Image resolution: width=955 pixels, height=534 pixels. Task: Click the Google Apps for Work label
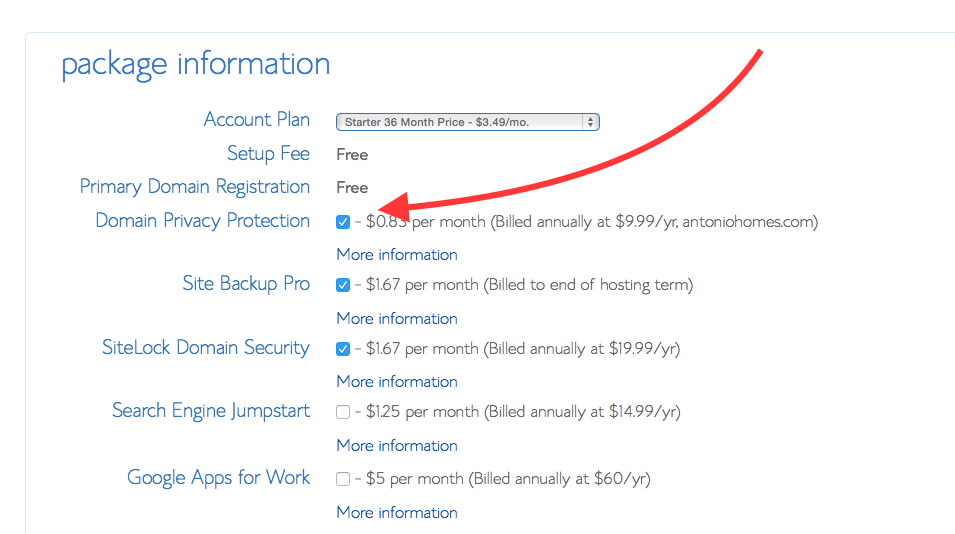point(218,478)
